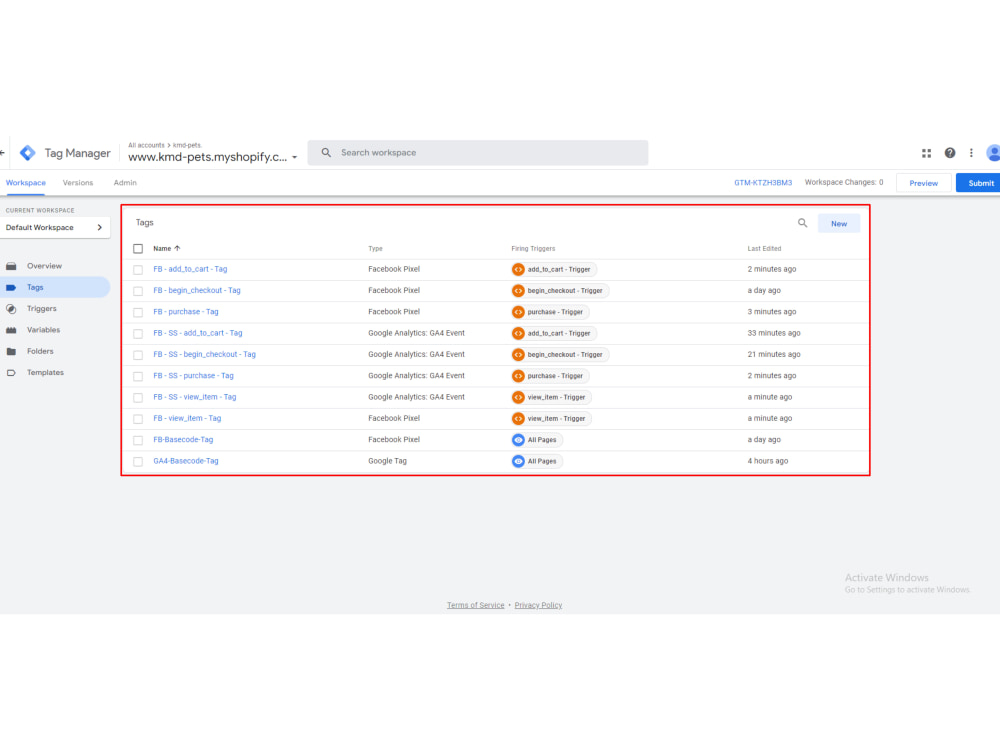The height and width of the screenshot is (750, 1000).
Task: Check the box for FB - SS - purchase - Tag
Action: (138, 376)
